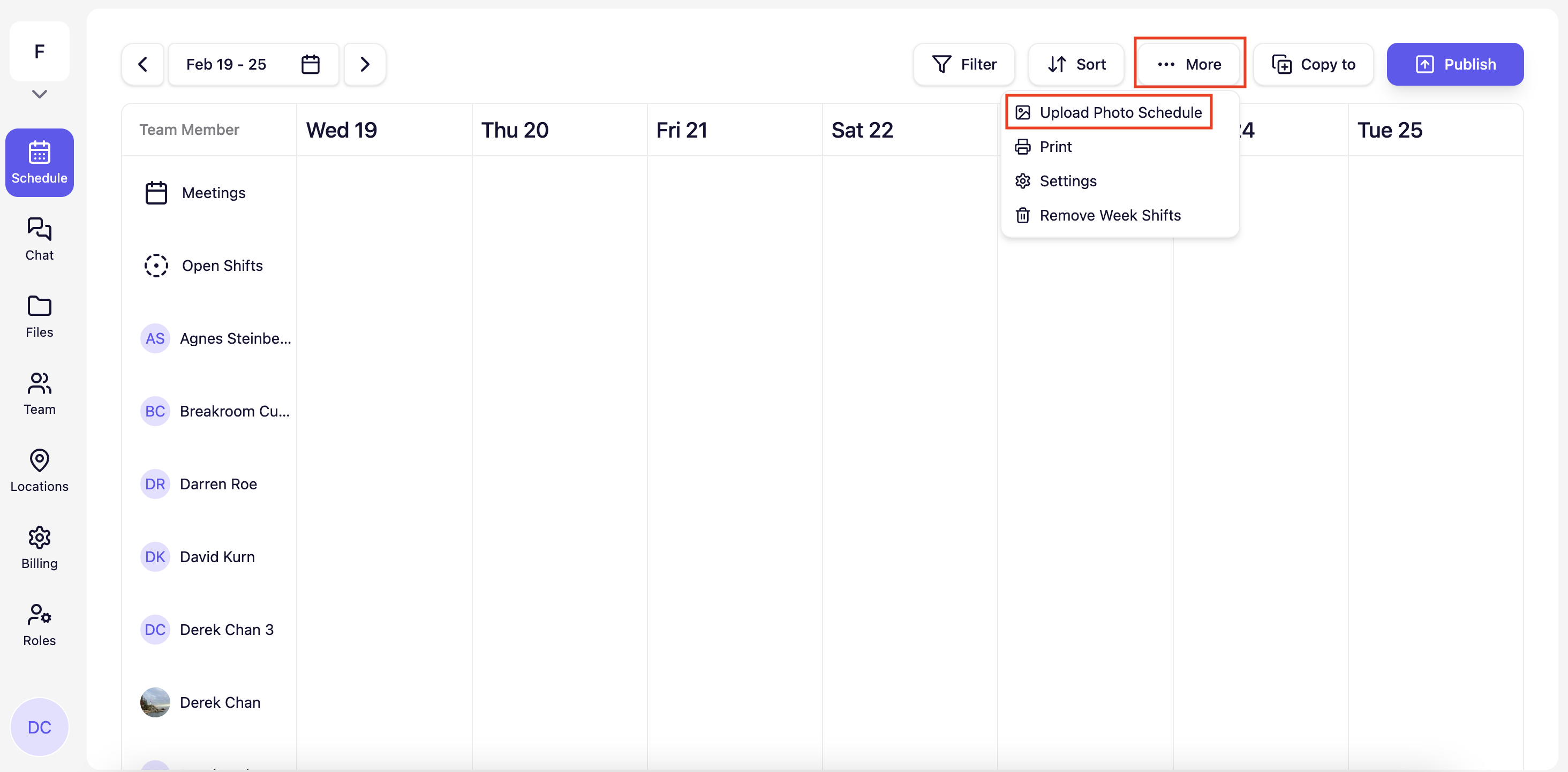Screen dimensions: 1568x772
Task: Expand the workspace switcher chevron
Action: [x=40, y=94]
